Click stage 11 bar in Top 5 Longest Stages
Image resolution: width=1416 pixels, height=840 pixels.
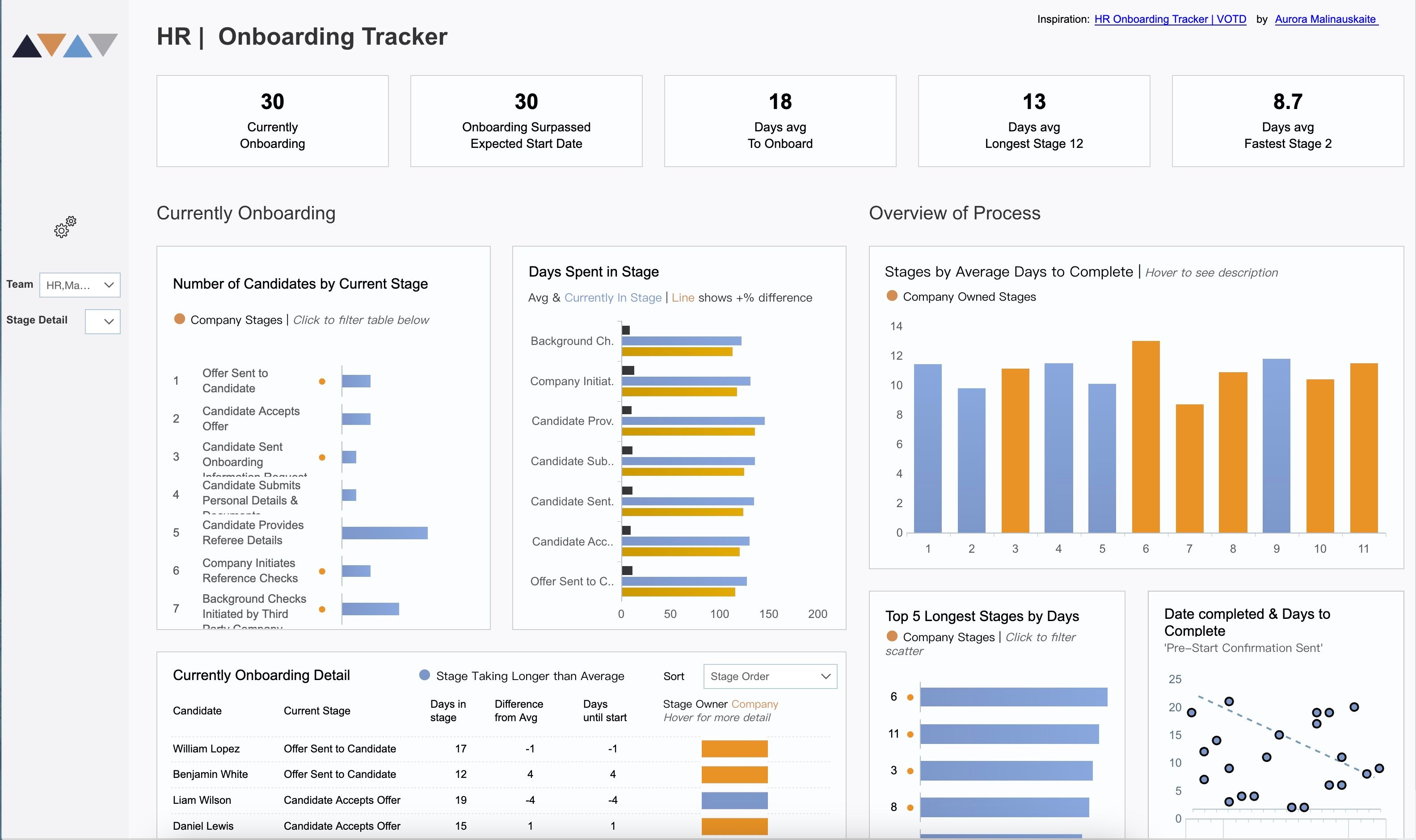tap(1010, 734)
